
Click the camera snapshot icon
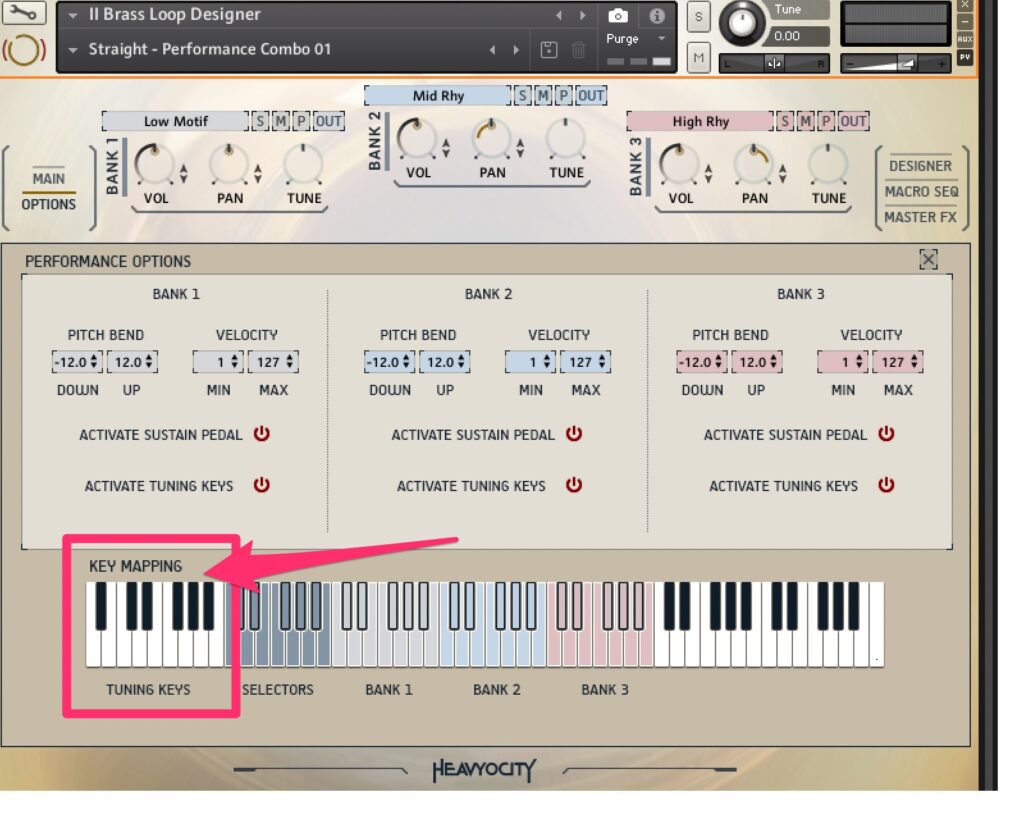pyautogui.click(x=618, y=15)
